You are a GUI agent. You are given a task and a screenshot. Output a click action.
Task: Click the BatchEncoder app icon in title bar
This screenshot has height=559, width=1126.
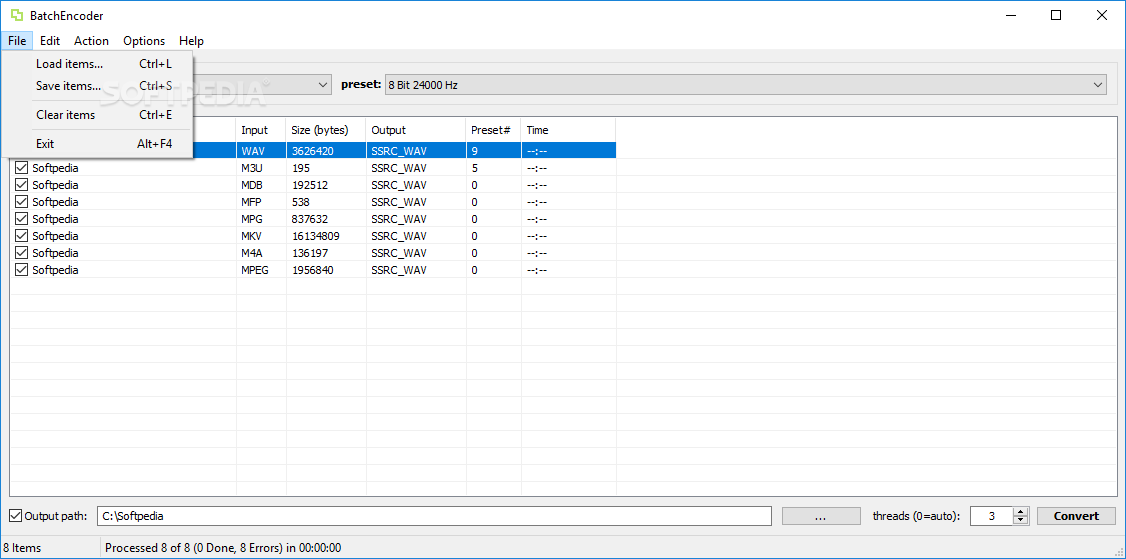pos(16,15)
